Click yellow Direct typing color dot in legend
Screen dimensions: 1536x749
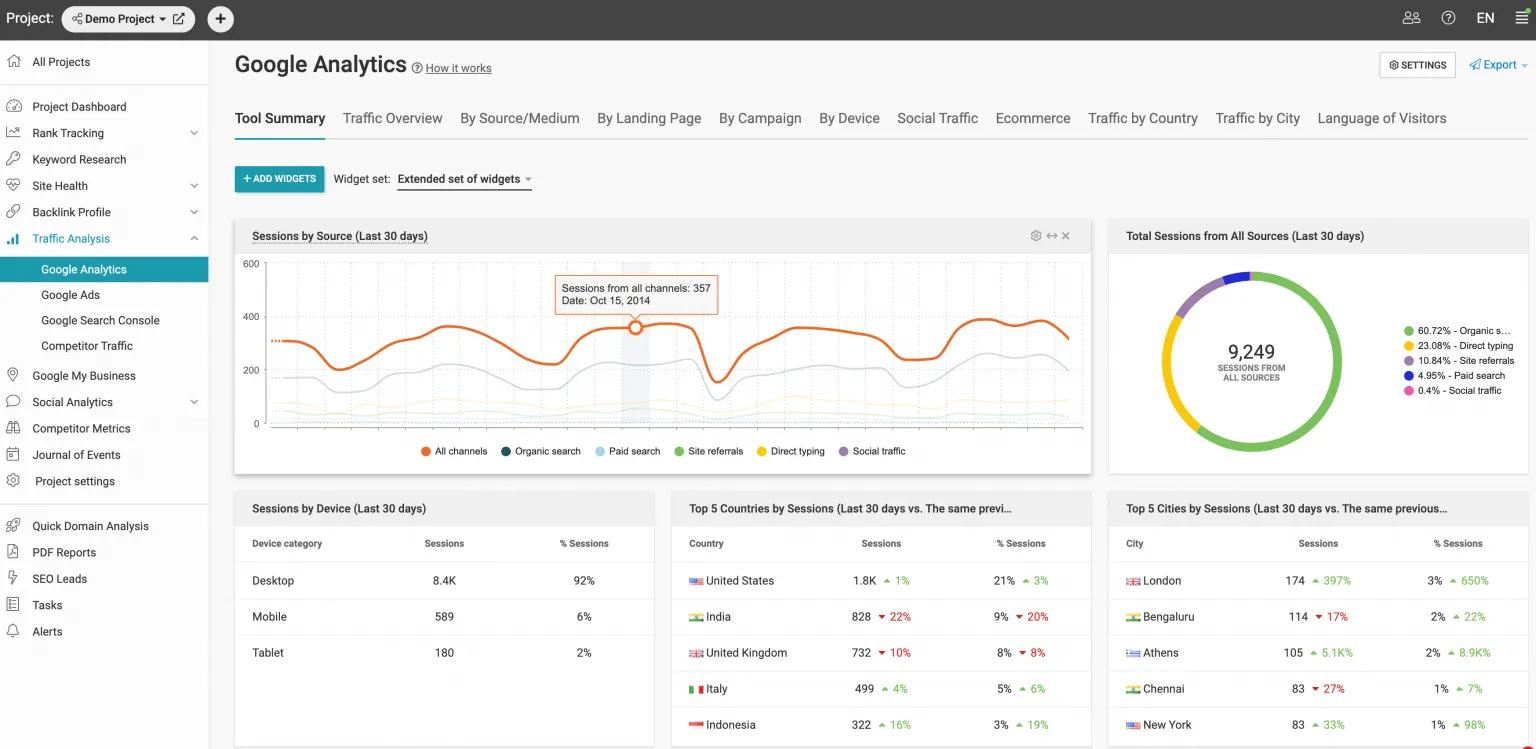click(x=1409, y=346)
